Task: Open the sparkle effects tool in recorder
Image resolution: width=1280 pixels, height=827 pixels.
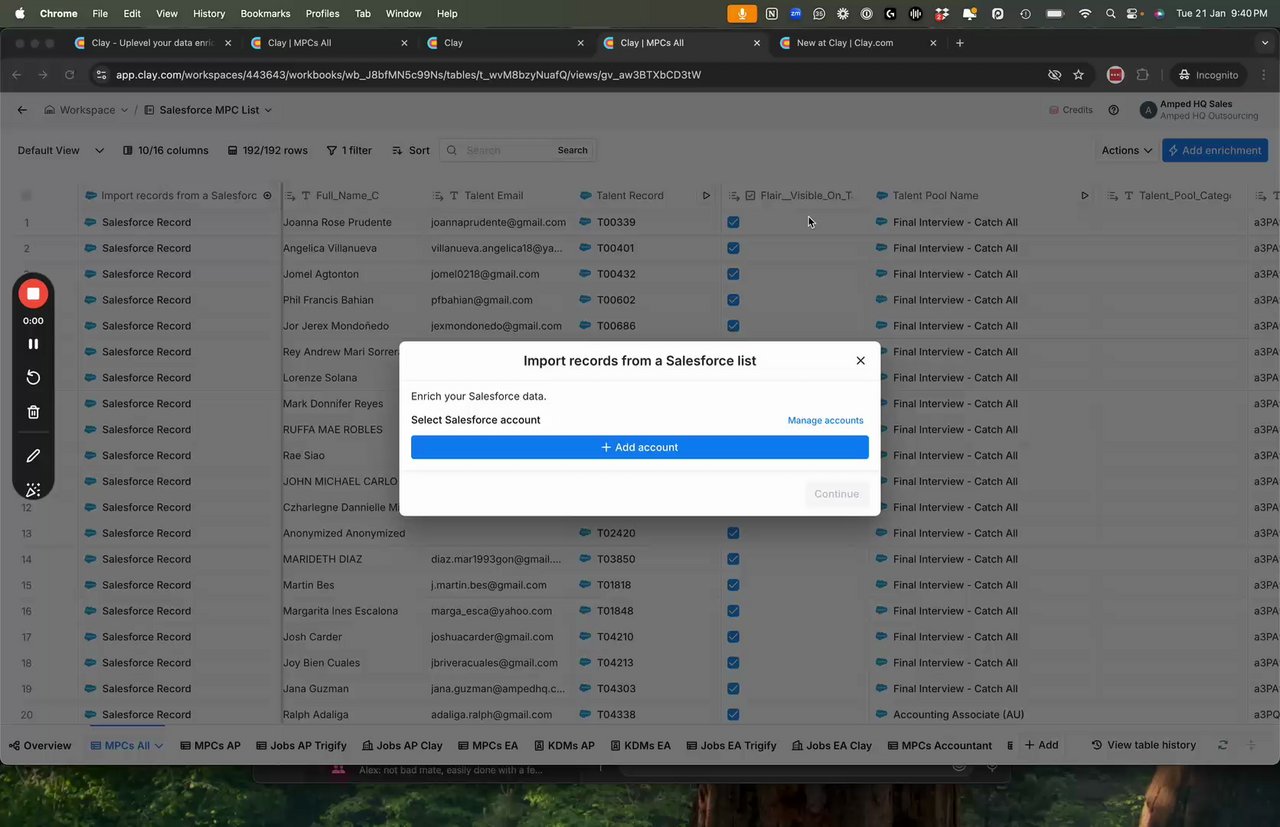Action: (x=33, y=490)
